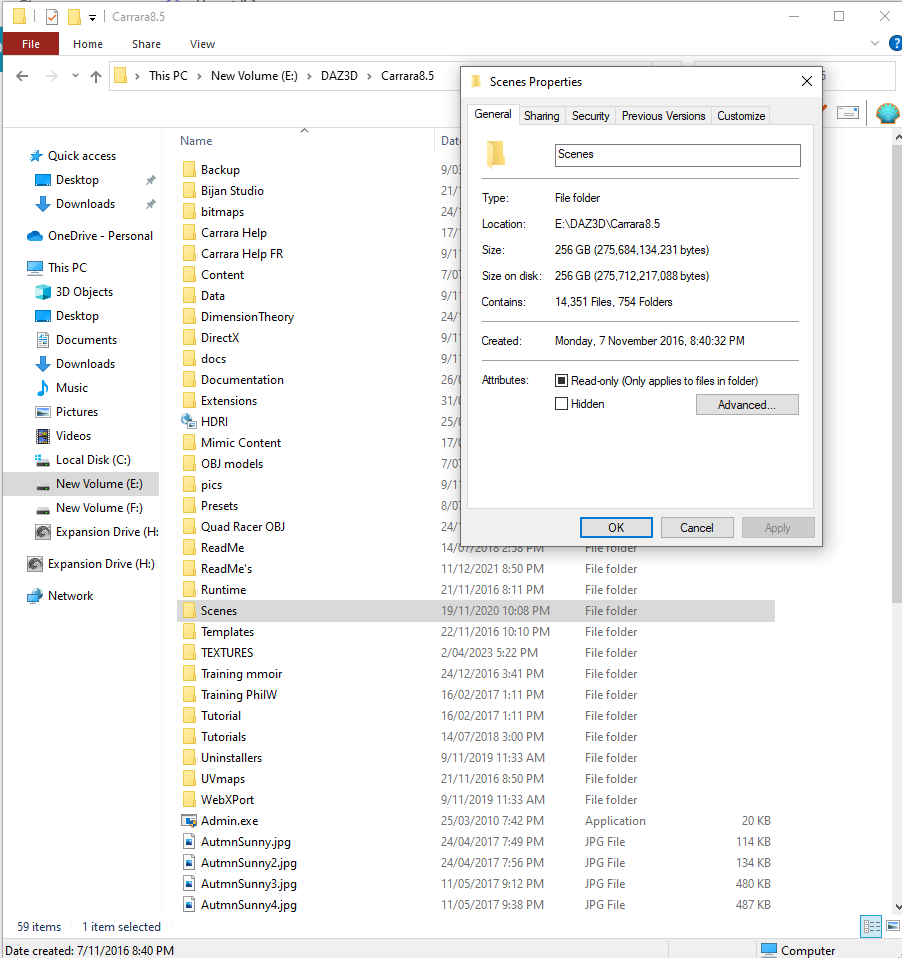Expand the ribbon chevron
Viewport: 902px width, 958px height.
[875, 43]
